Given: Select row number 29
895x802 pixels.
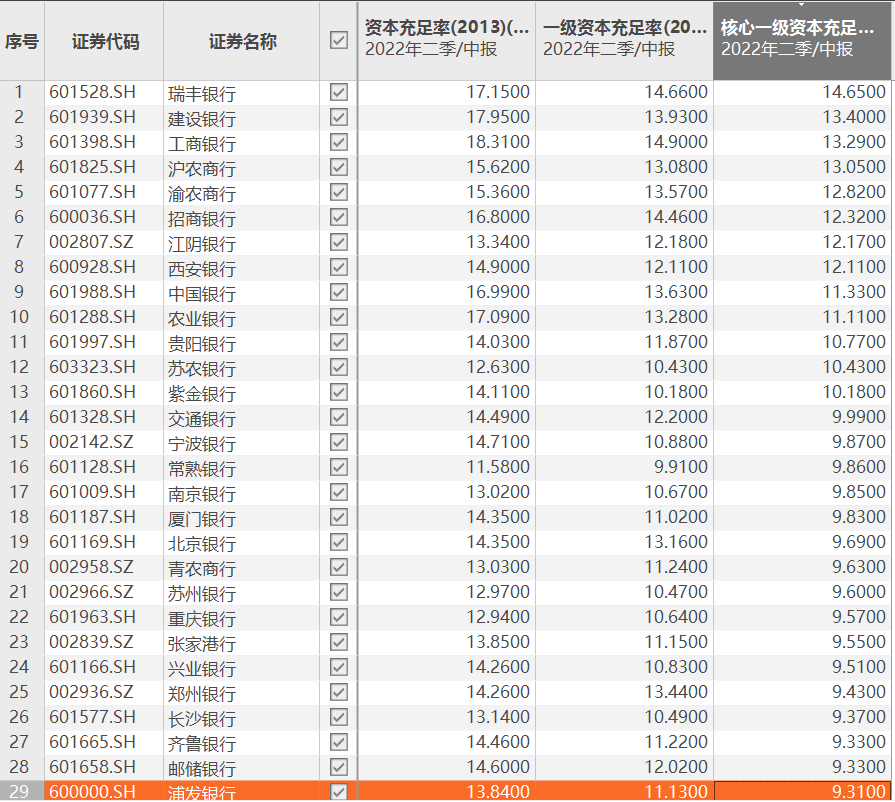Looking at the screenshot, I should (x=19, y=792).
